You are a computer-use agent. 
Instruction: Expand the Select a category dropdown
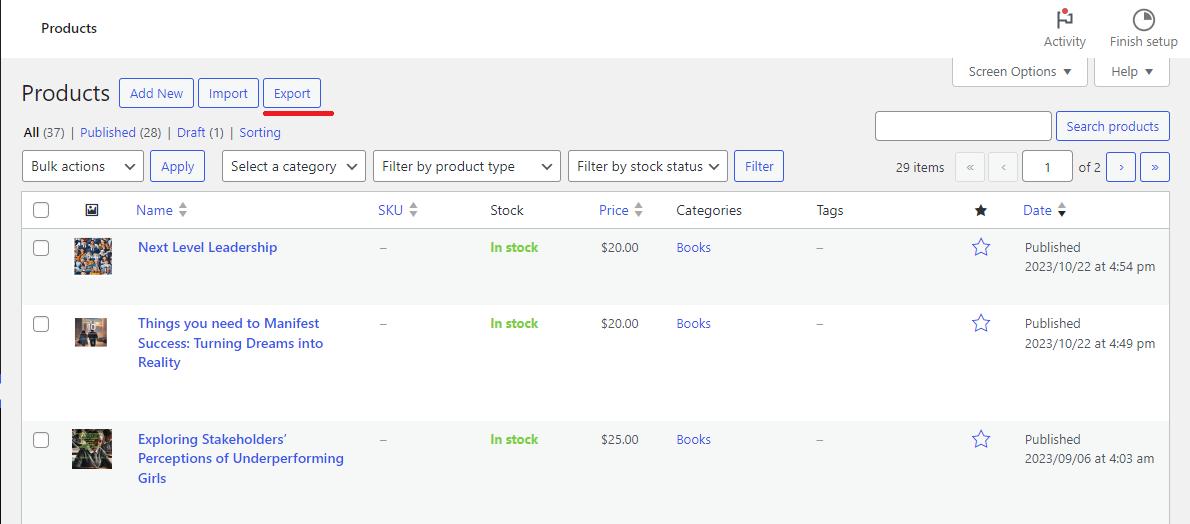(294, 166)
